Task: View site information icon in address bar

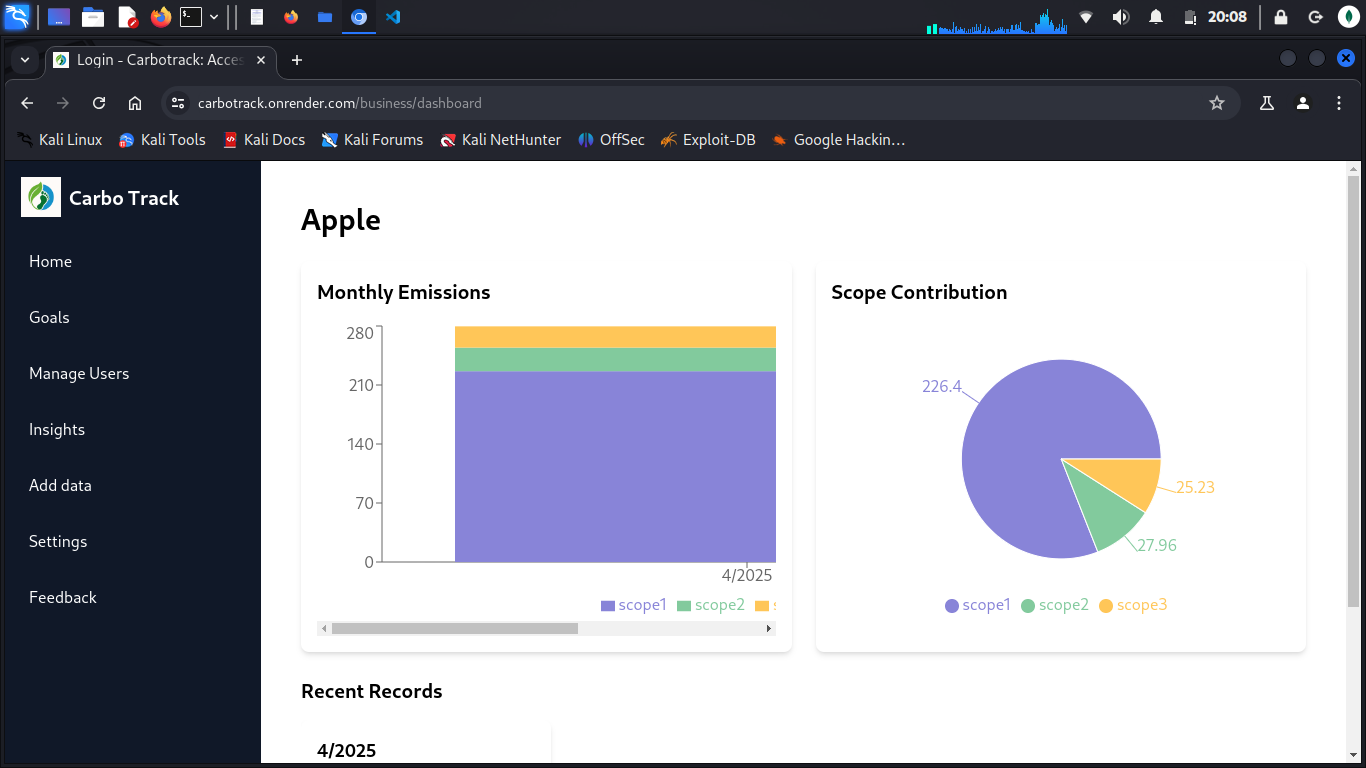Action: click(178, 103)
